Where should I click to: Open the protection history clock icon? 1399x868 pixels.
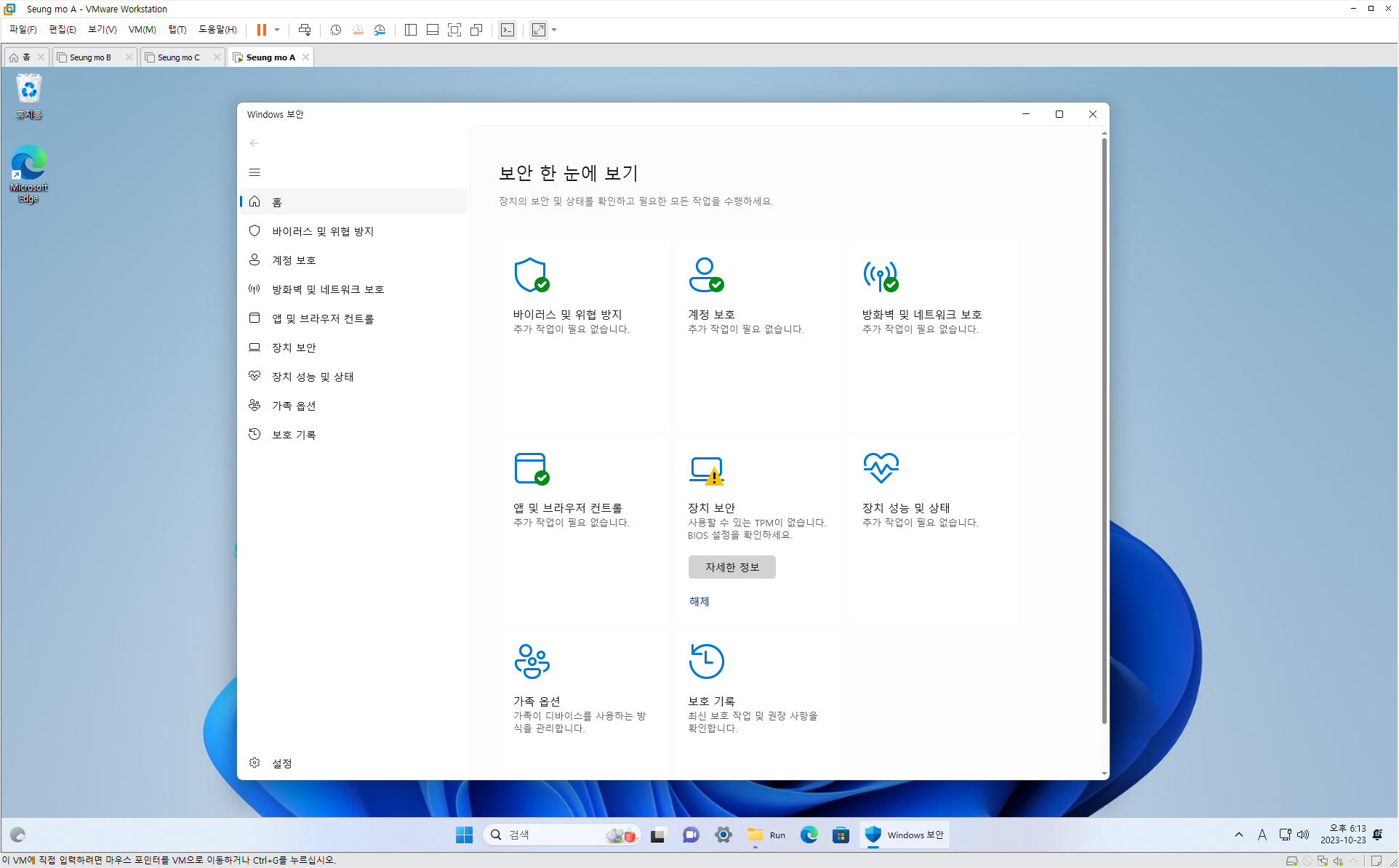click(x=706, y=661)
